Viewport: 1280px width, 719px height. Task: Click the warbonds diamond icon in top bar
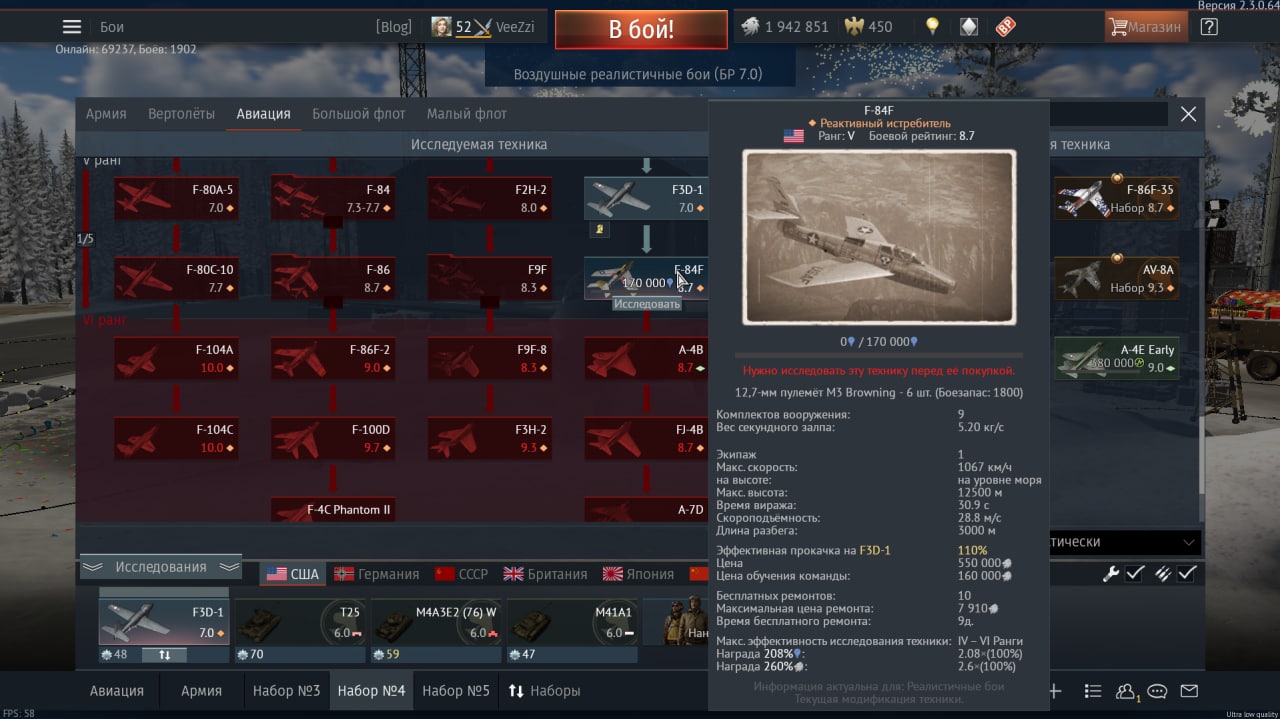tap(969, 27)
